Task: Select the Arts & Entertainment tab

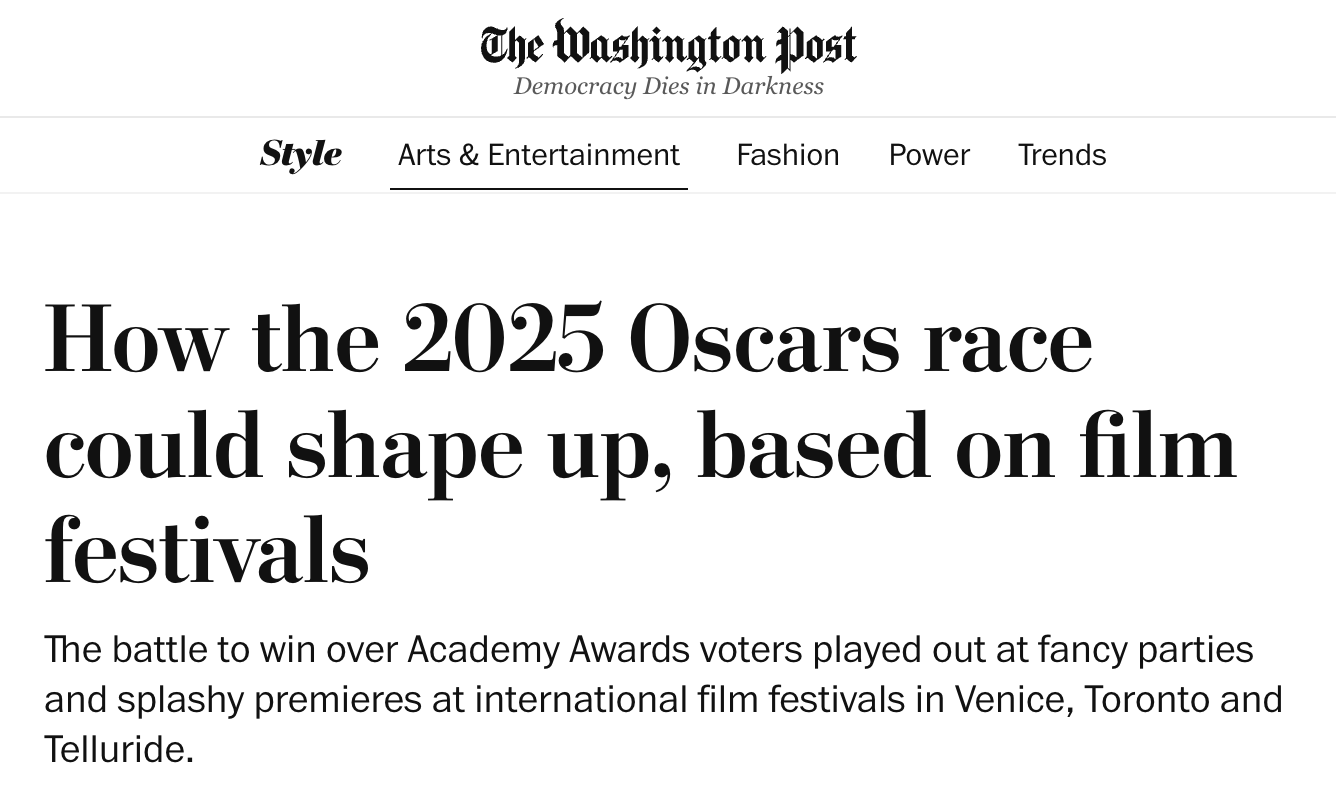Action: pos(539,155)
